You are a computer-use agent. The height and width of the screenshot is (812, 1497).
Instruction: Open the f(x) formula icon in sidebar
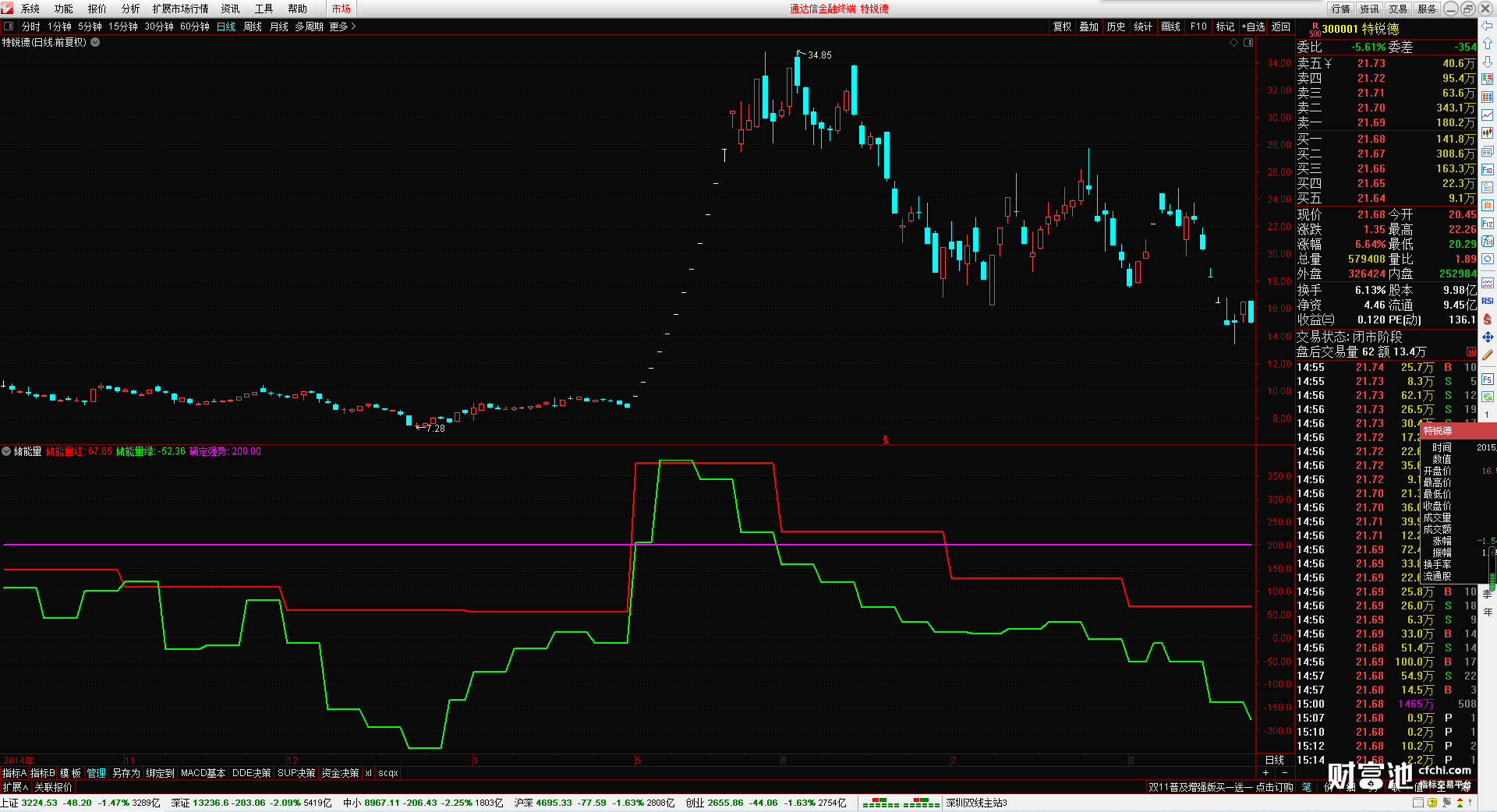[x=1488, y=242]
